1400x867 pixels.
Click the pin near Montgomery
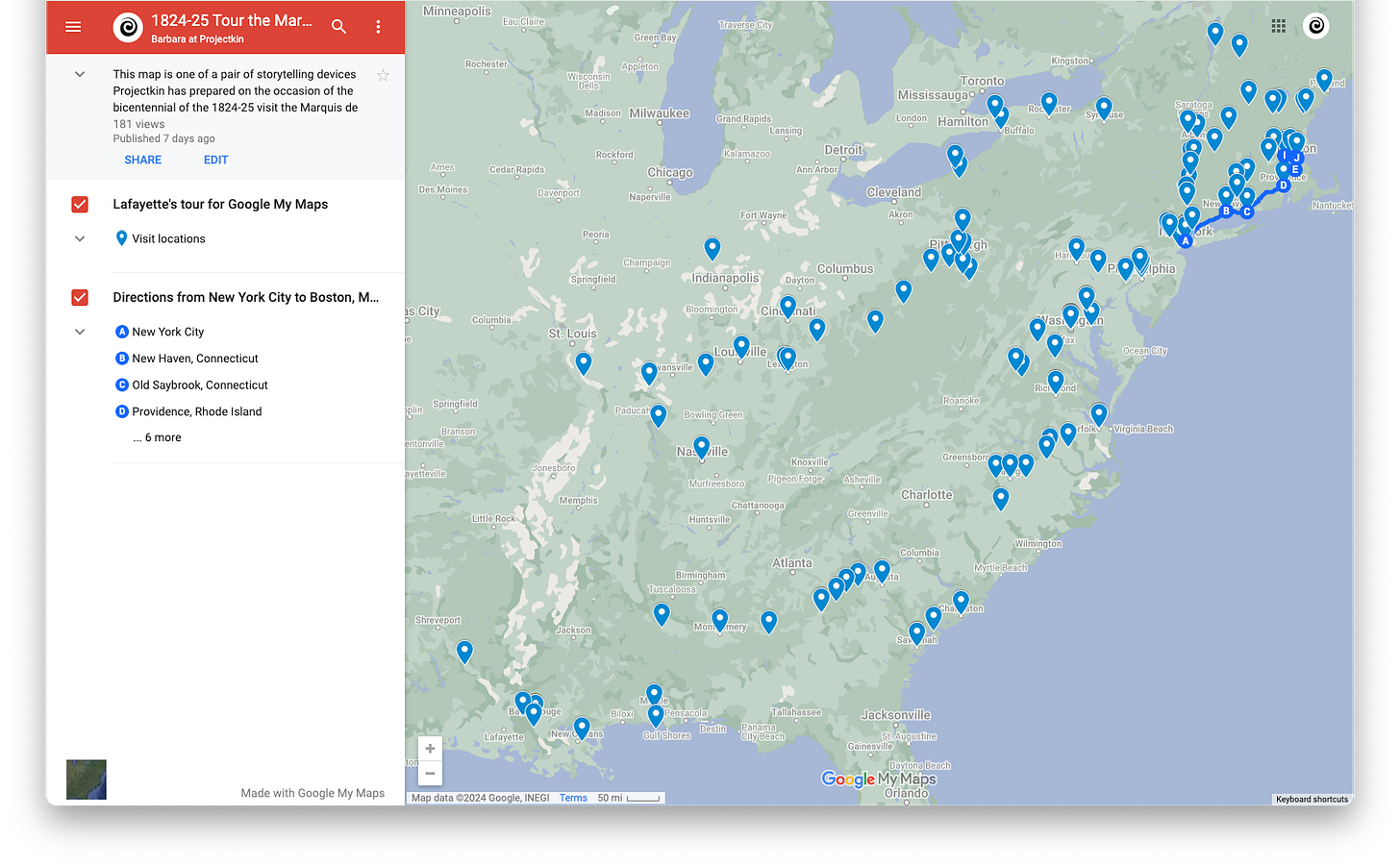(x=720, y=620)
